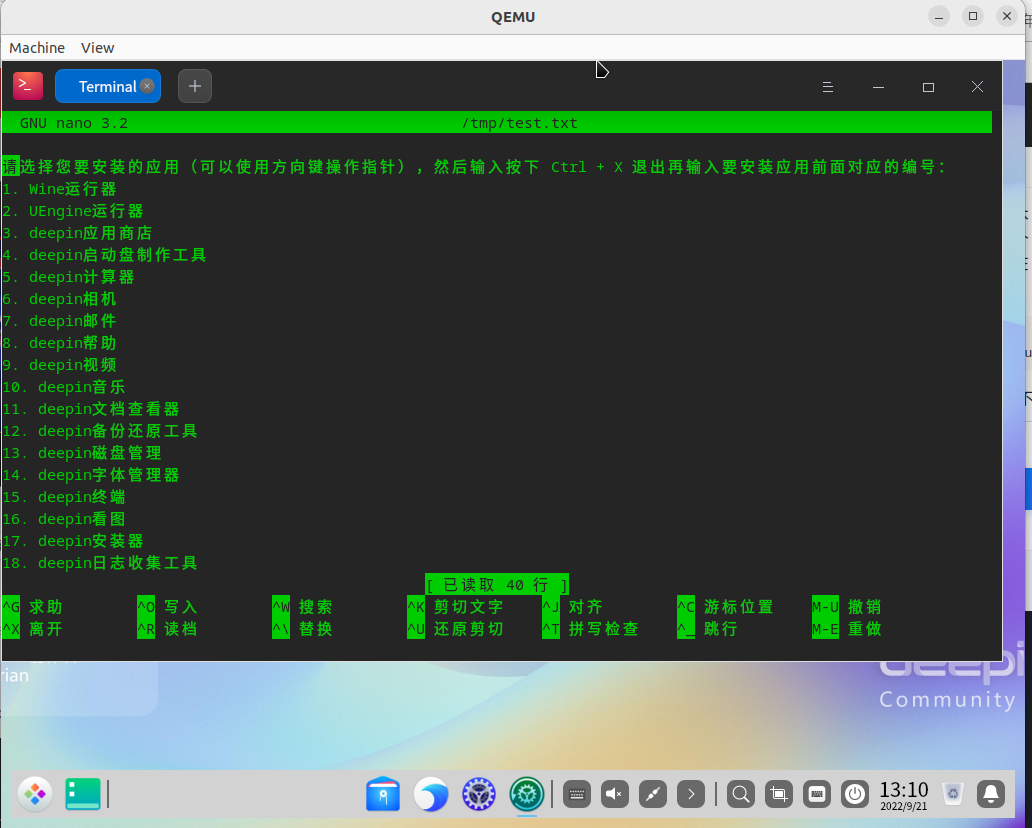Open the onscreen keyboard tray icon

577,794
